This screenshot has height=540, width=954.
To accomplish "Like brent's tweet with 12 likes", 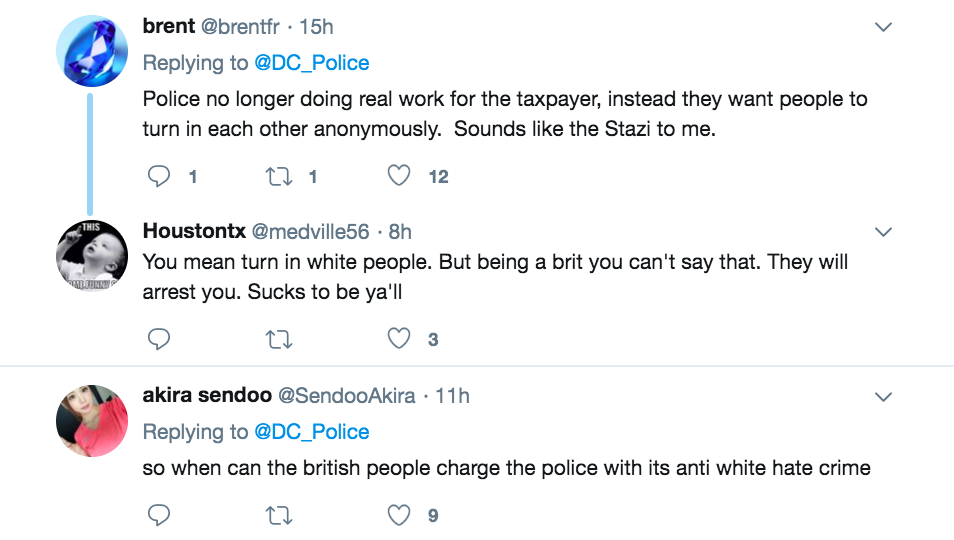I will pyautogui.click(x=399, y=177).
